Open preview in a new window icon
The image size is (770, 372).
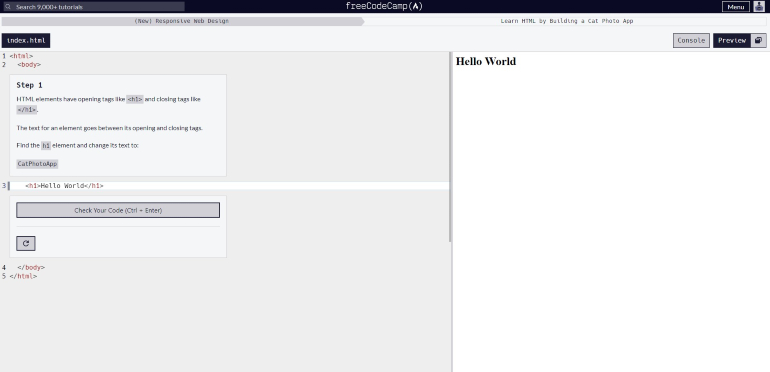[x=759, y=41]
